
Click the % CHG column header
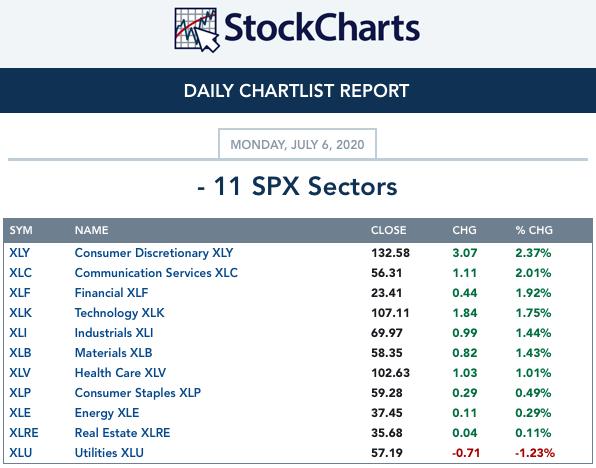pyautogui.click(x=534, y=230)
